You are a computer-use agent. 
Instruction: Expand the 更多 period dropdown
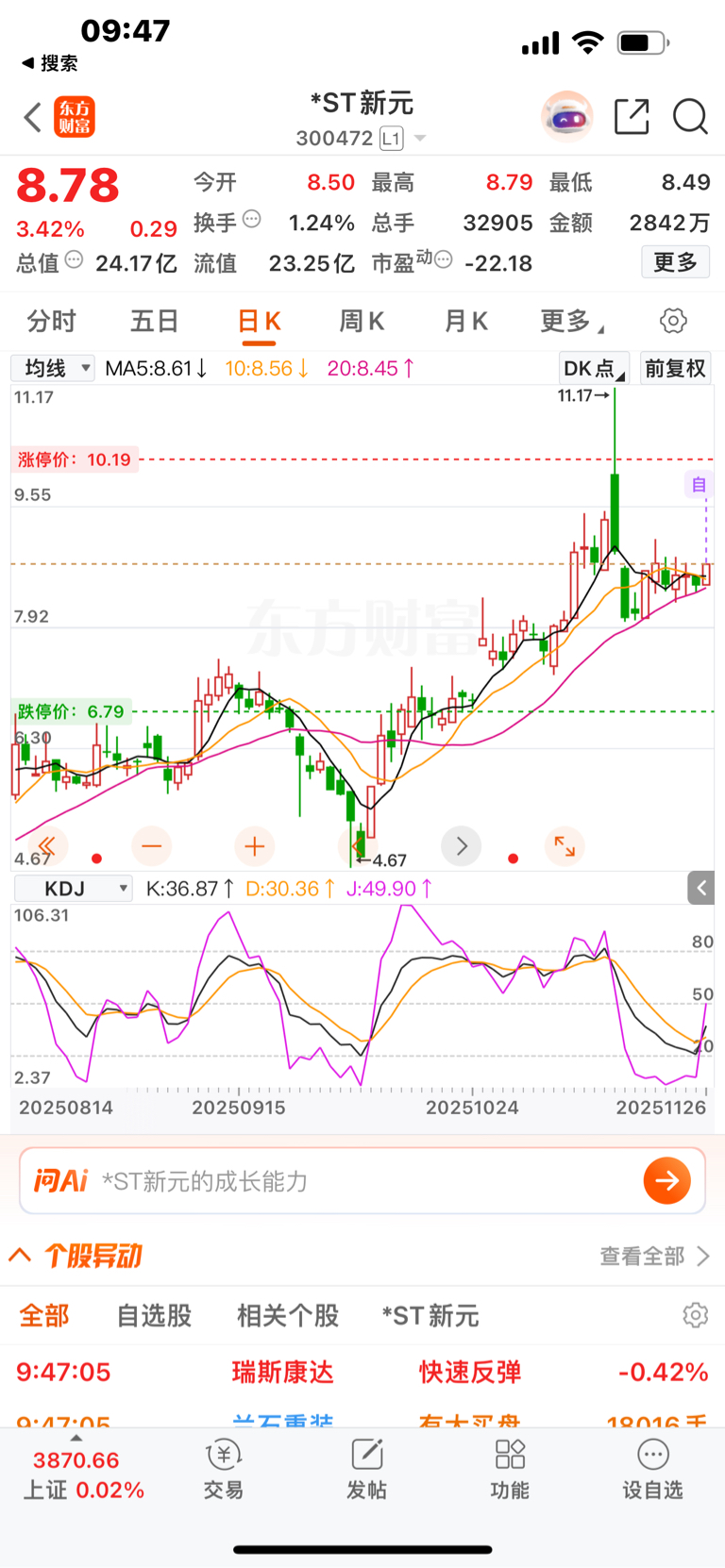571,322
